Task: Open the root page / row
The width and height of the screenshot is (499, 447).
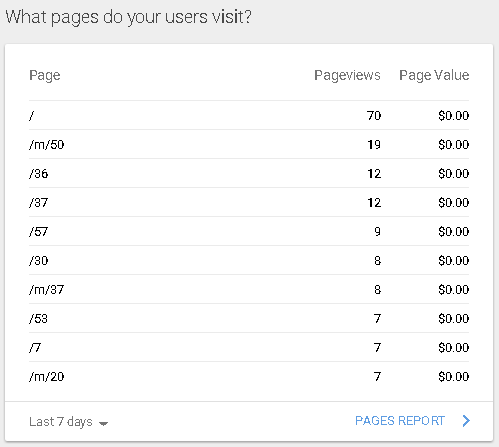Action: point(249,115)
